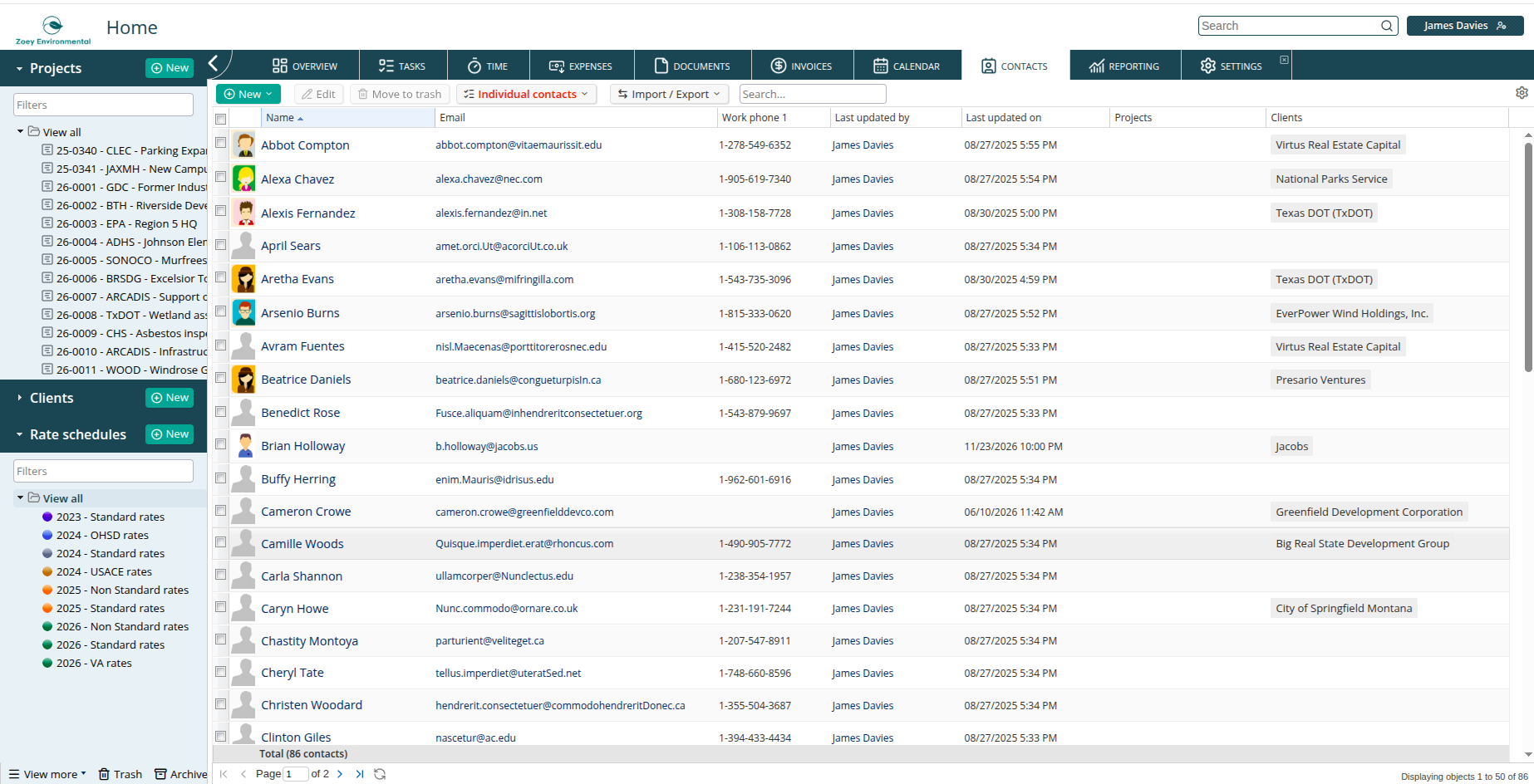Click the search magnifier icon in top bar
The image size is (1534, 784).
point(1386,26)
